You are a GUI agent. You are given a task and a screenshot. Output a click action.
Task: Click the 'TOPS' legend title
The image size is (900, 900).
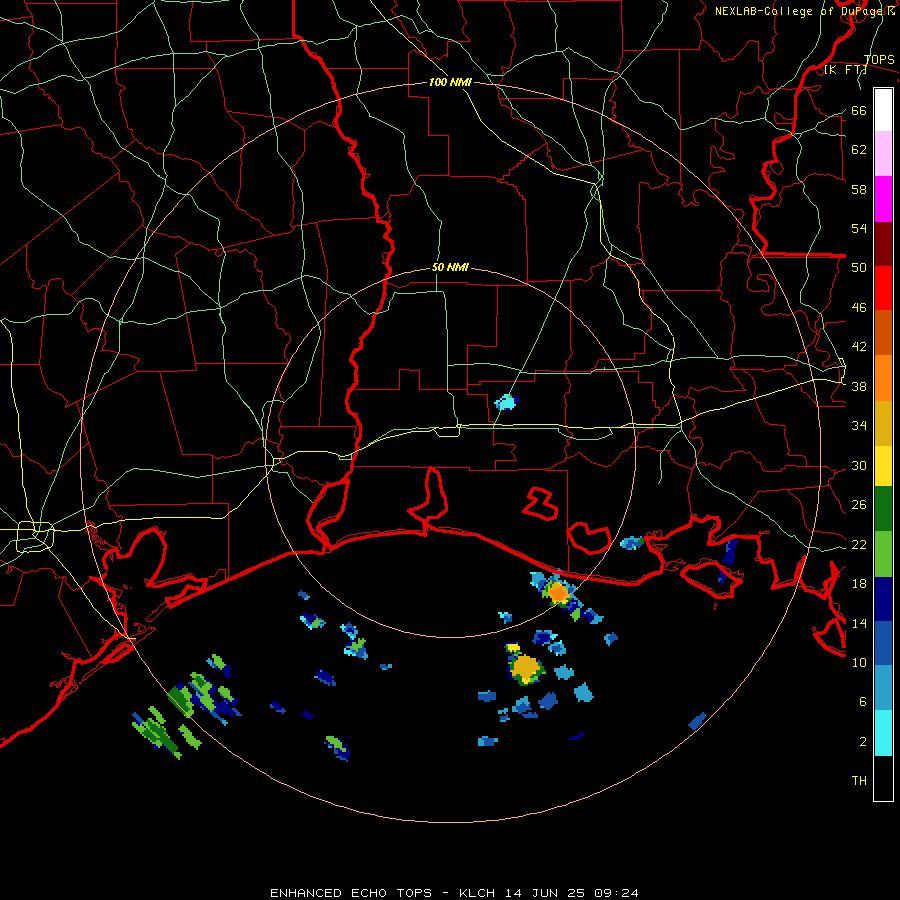coord(879,59)
